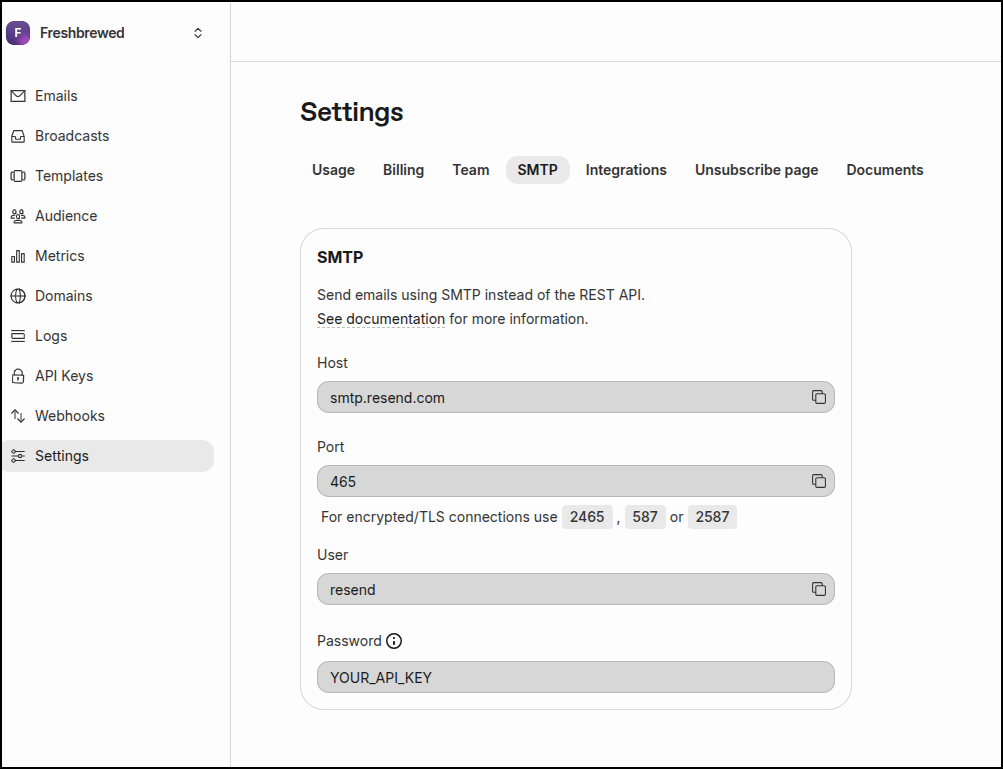Copy the SMTP user value

pos(818,589)
